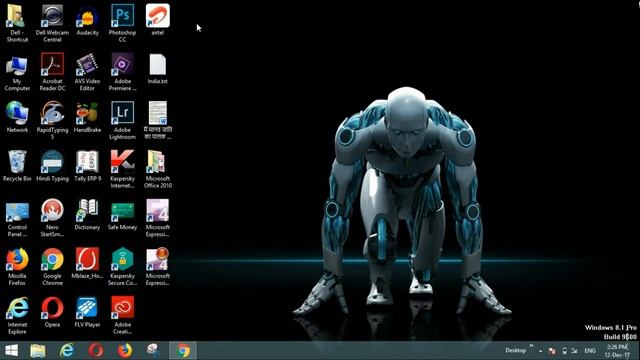Select the Mblaze desktop icon
This screenshot has height=360, width=640.
point(87,260)
